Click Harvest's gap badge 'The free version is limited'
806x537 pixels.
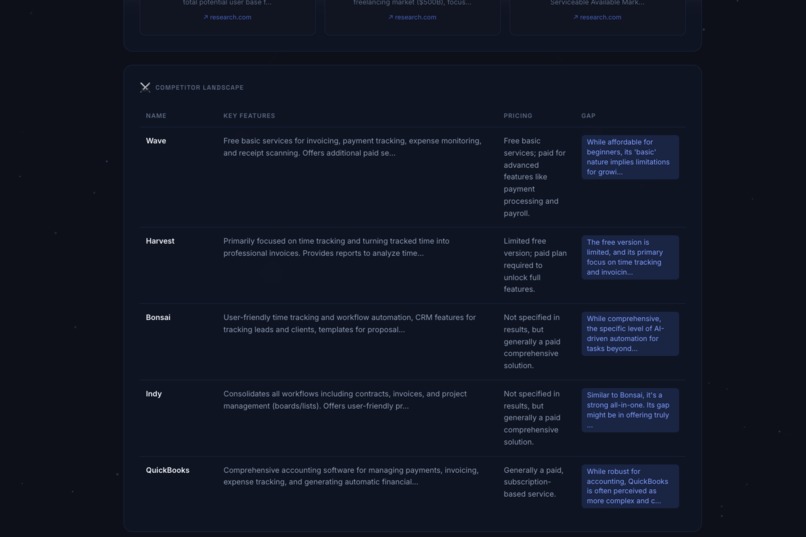[630, 257]
